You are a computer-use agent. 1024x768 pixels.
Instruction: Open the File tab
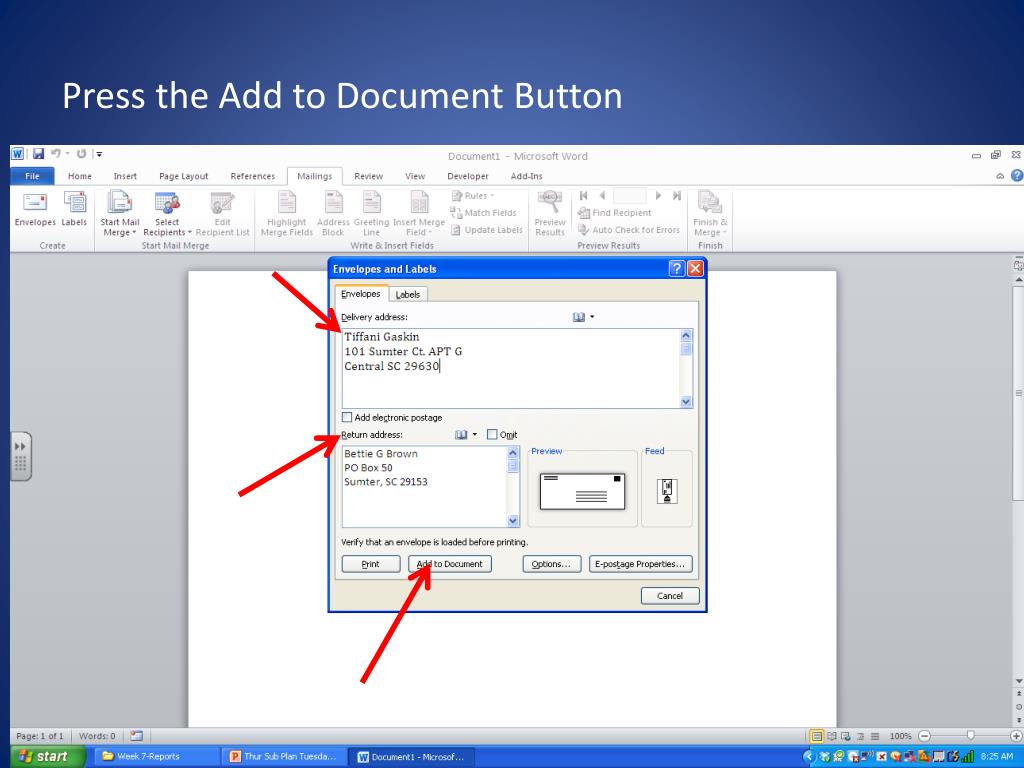point(32,176)
